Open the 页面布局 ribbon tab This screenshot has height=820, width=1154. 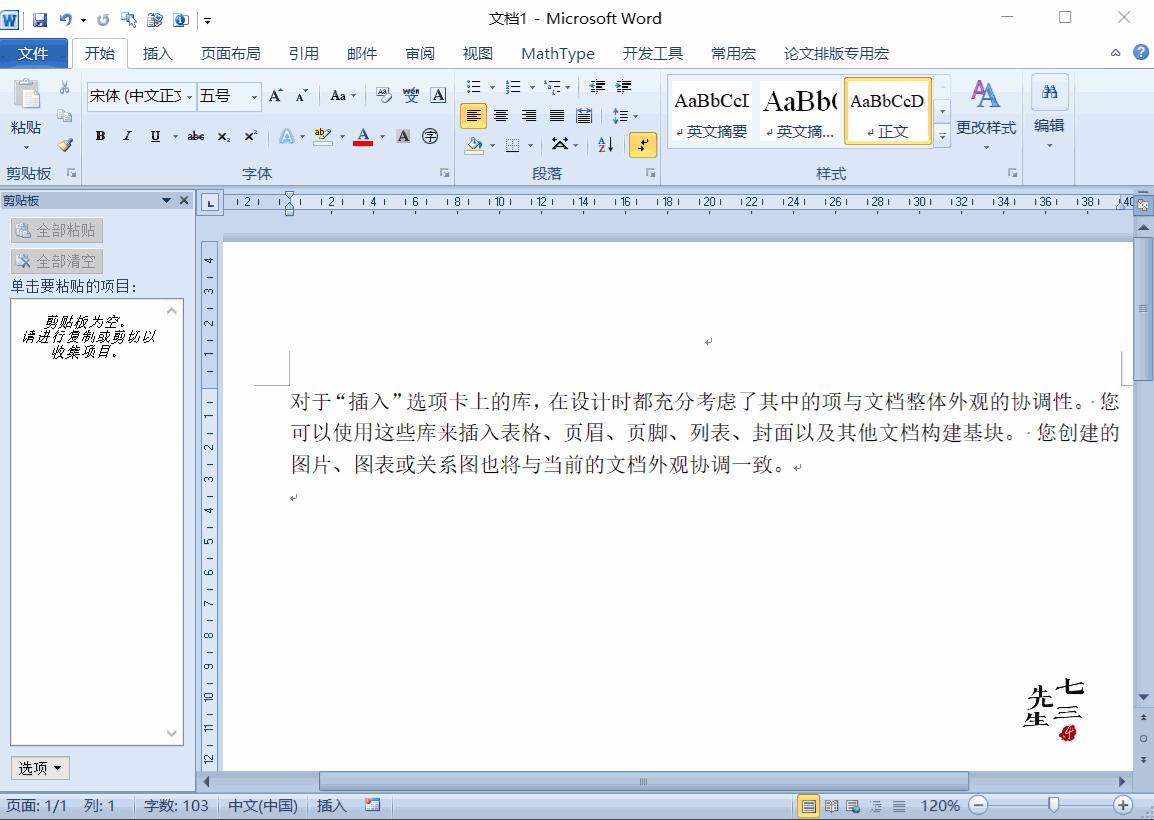pyautogui.click(x=229, y=53)
